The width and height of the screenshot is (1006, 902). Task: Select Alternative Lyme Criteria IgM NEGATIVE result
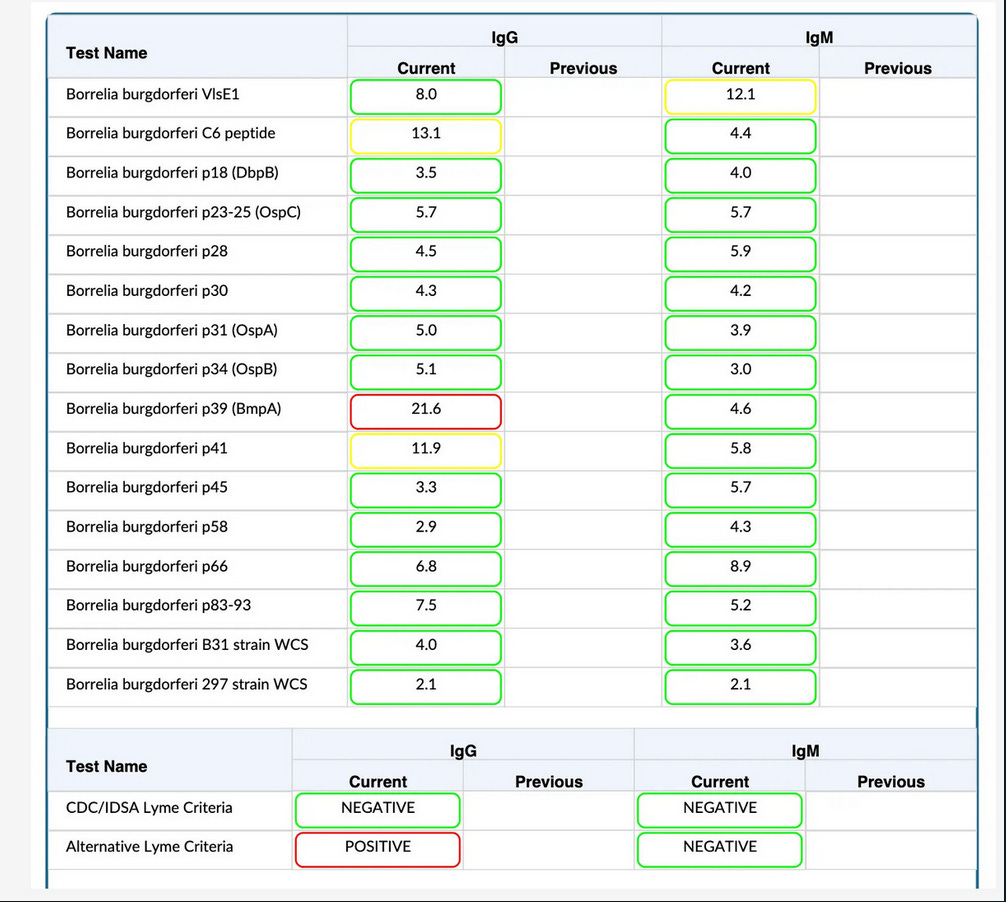(x=720, y=850)
